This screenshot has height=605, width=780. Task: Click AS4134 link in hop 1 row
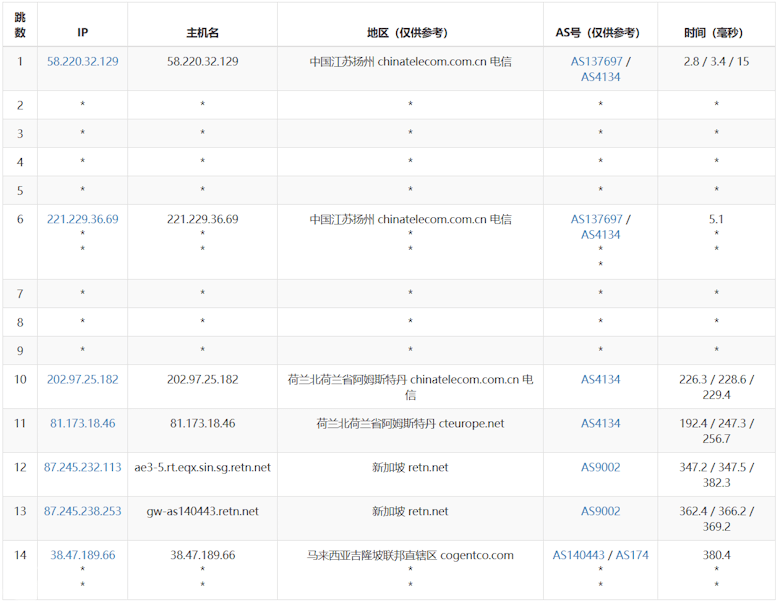coord(600,77)
